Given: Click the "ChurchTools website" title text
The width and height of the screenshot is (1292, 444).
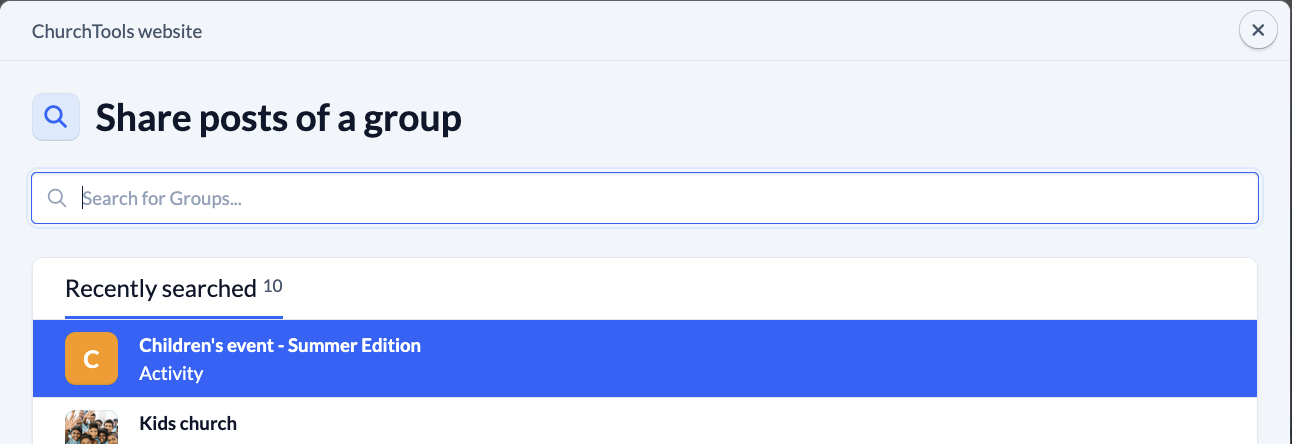Looking at the screenshot, I should 117,31.
